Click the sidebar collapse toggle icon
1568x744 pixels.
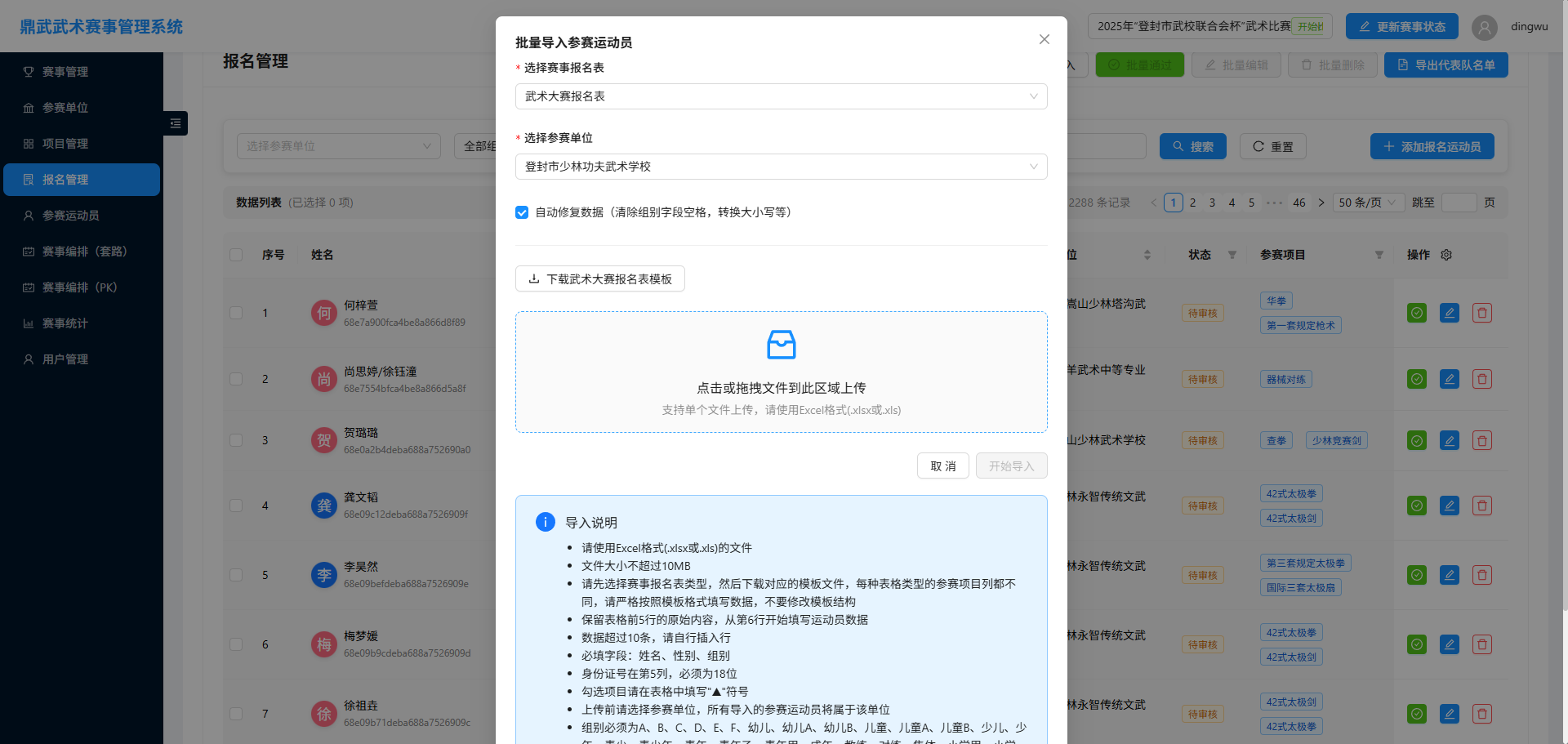[x=176, y=123]
